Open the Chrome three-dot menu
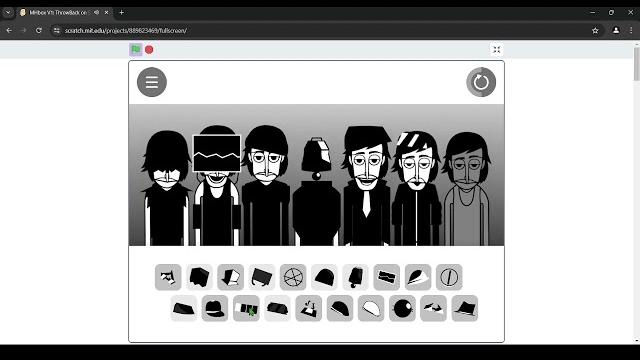The image size is (640, 360). point(631,31)
